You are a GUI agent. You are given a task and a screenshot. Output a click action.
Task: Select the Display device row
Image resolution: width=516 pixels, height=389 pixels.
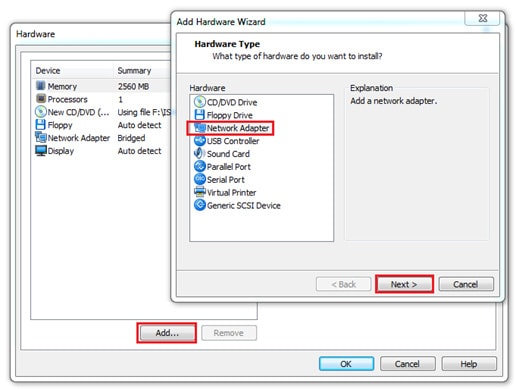102,151
